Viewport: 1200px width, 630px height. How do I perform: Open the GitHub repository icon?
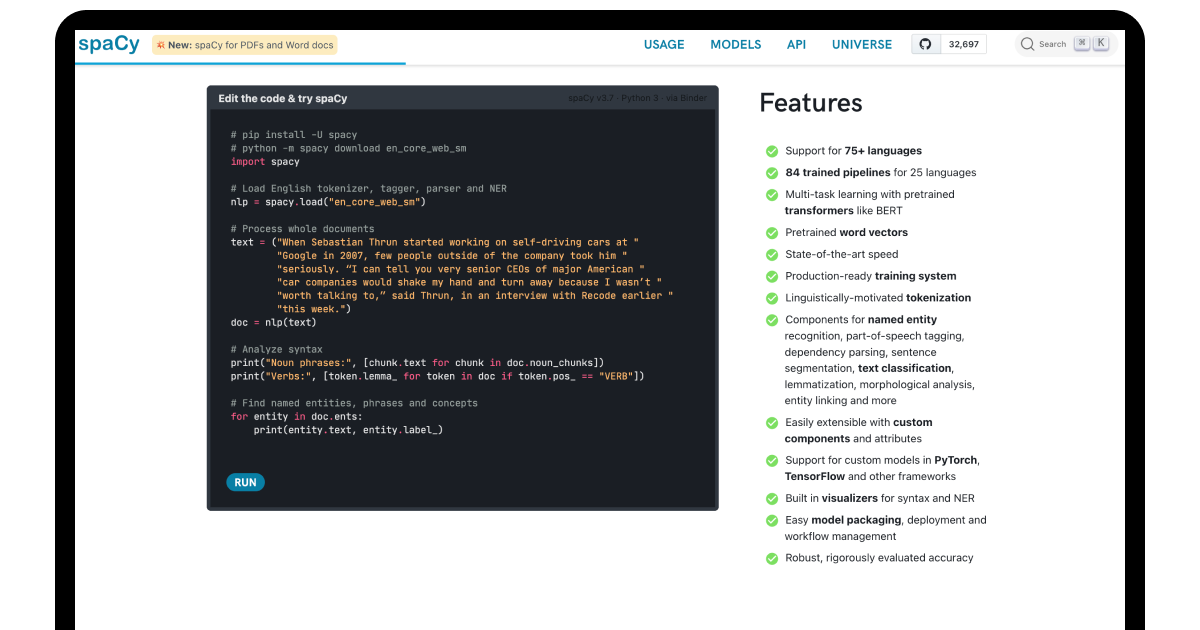click(925, 44)
